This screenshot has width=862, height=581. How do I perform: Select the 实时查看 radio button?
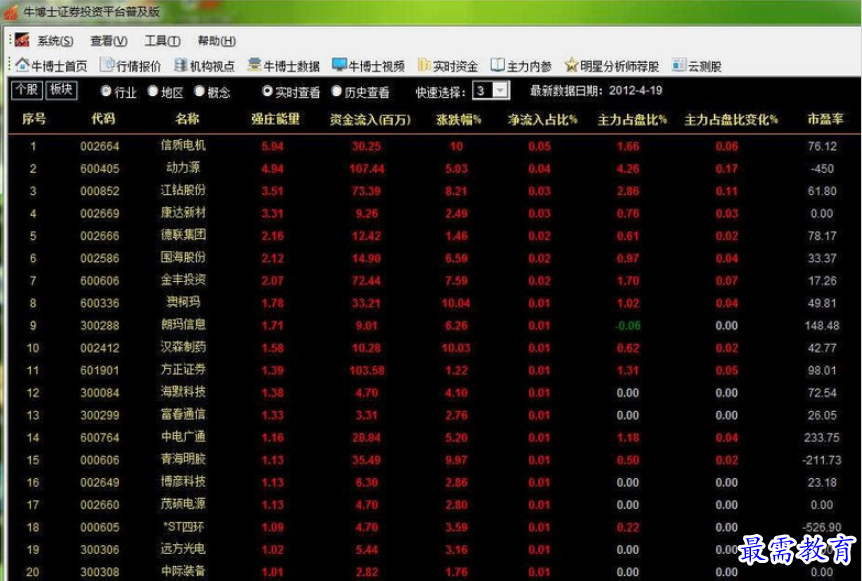click(x=267, y=91)
